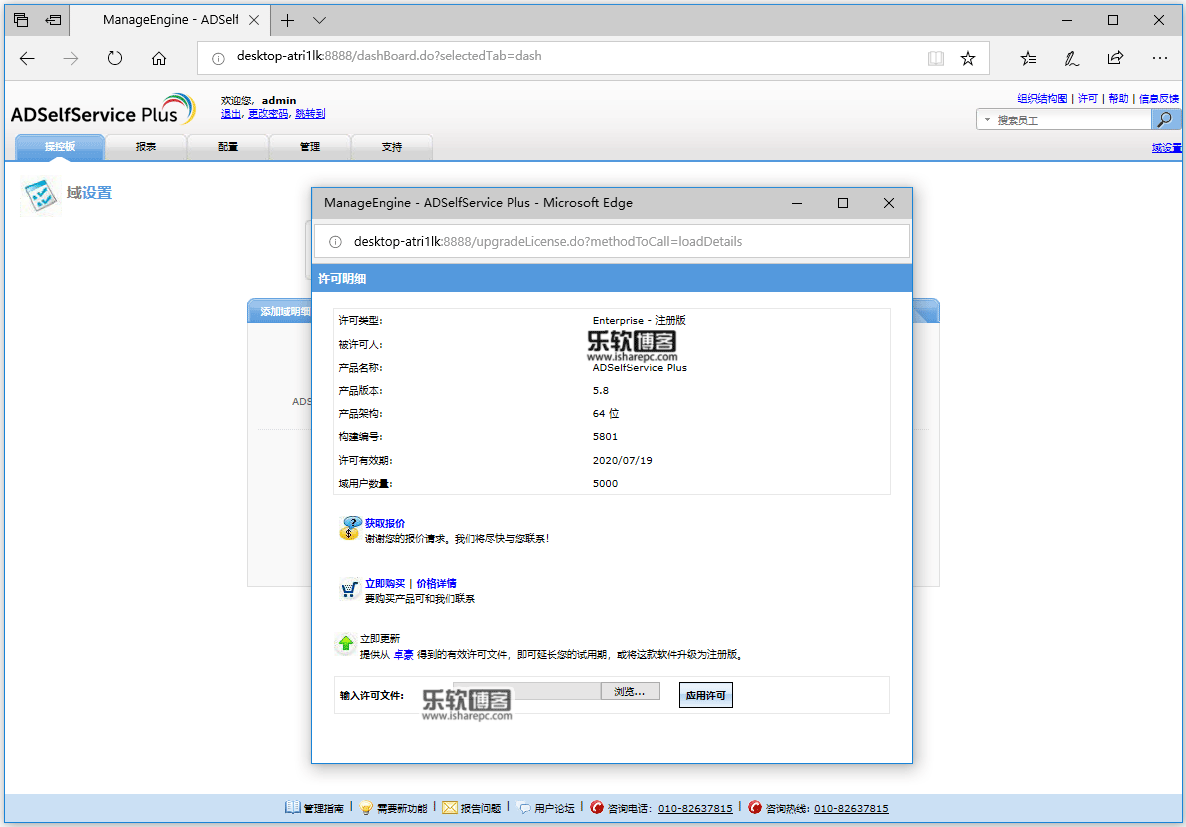Open the 用户论坛 footer link
The image size is (1186, 827).
coord(554,808)
